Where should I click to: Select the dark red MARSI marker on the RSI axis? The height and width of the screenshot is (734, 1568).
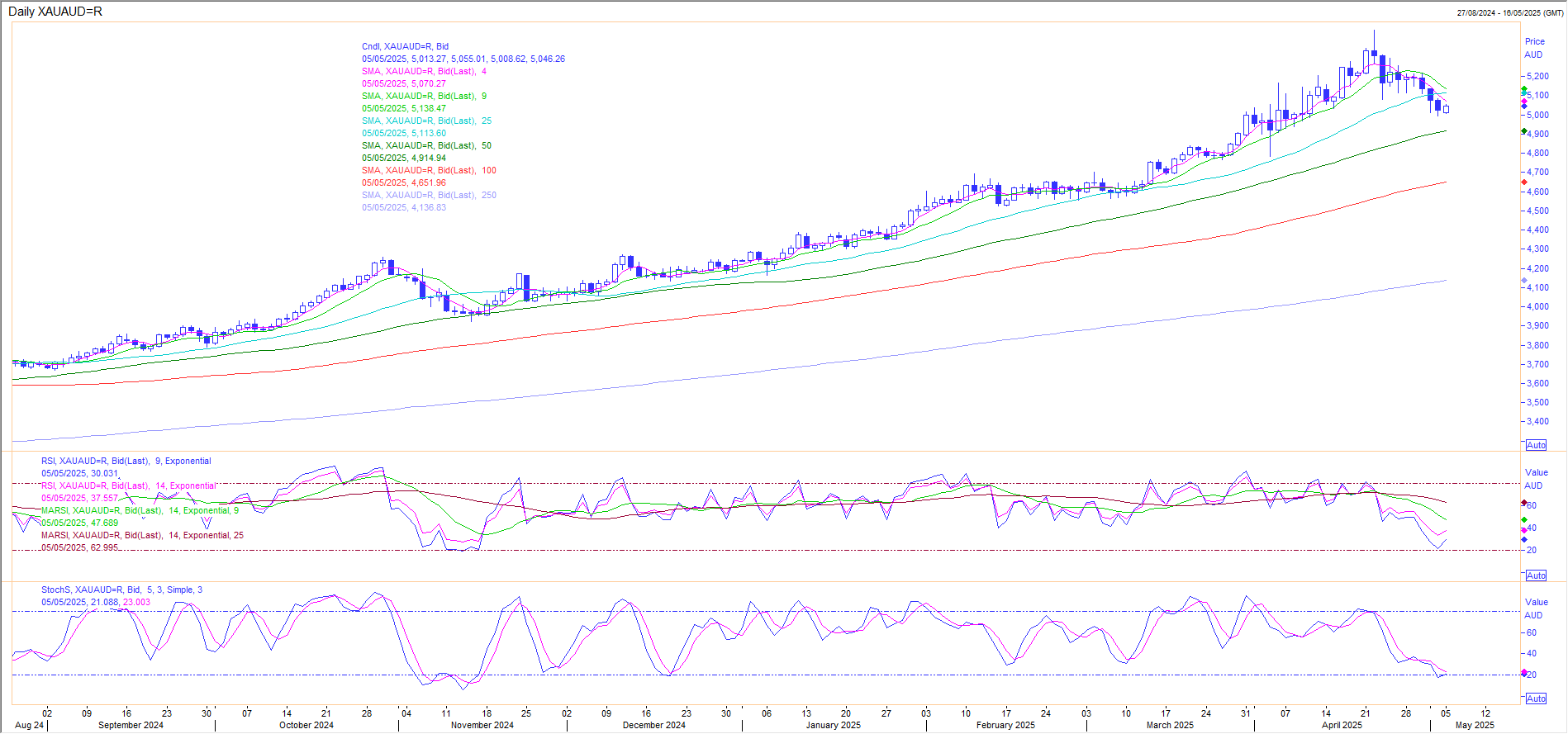coord(1524,503)
